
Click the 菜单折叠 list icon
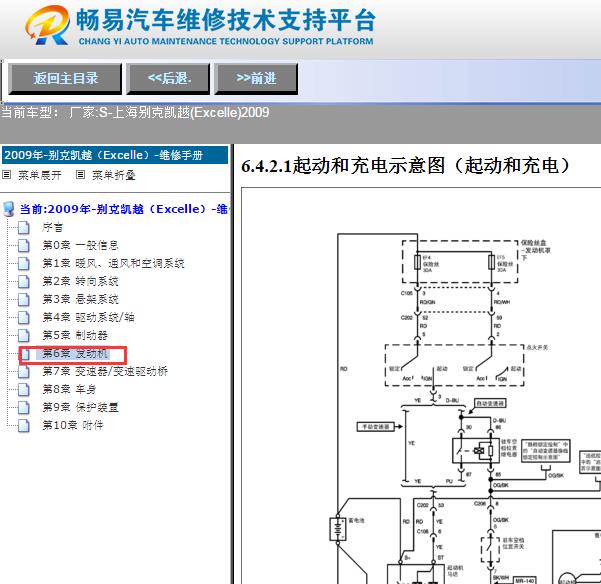pos(80,175)
